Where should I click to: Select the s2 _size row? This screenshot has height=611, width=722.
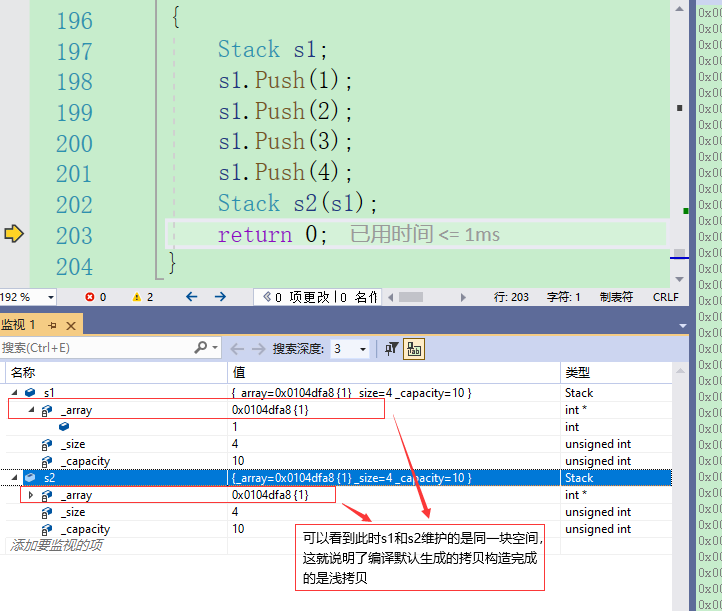click(338, 512)
